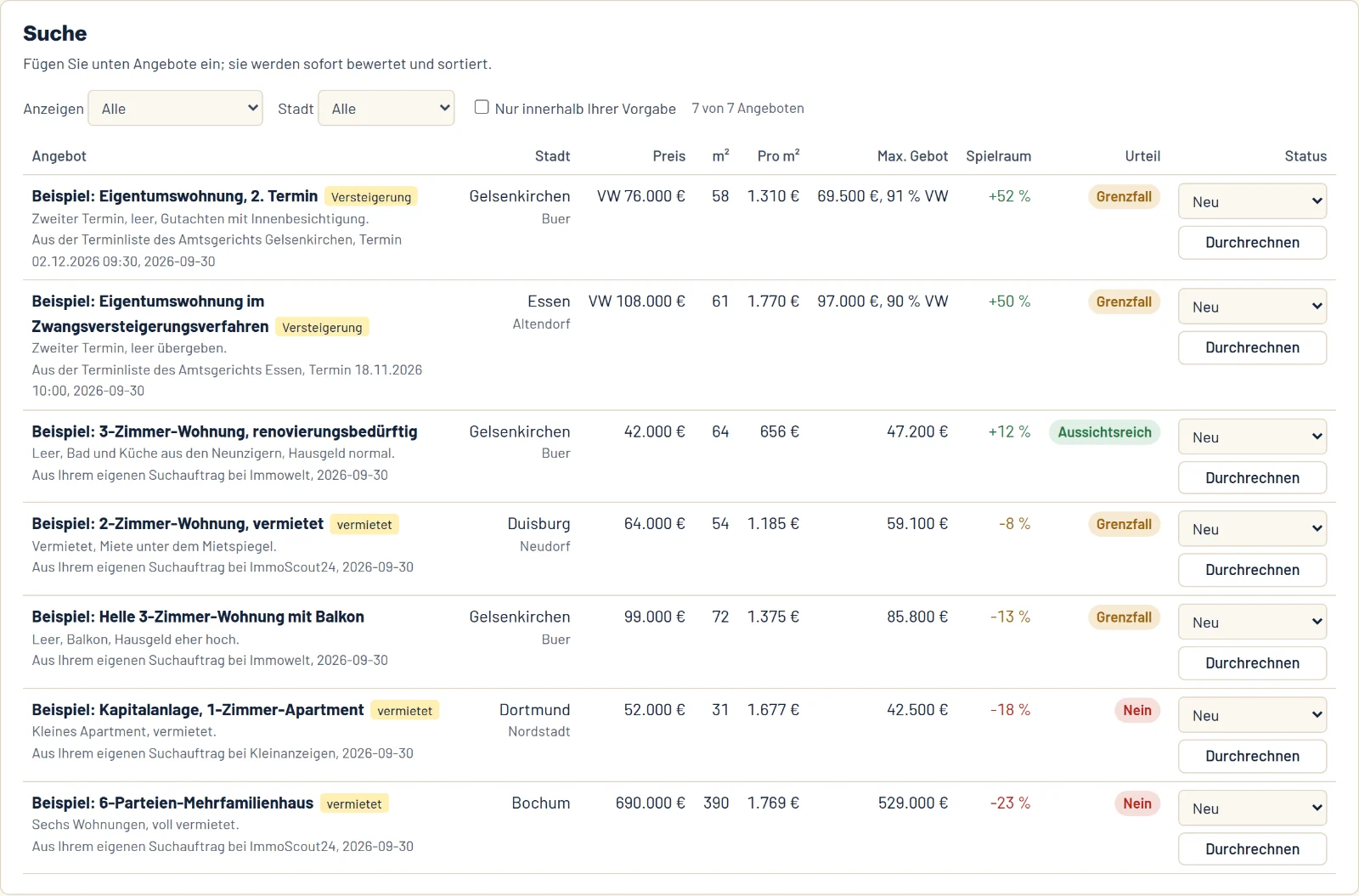The image size is (1359, 896).
Task: Click vermietet tag on Kapitalanlage listing
Action: 405,711
